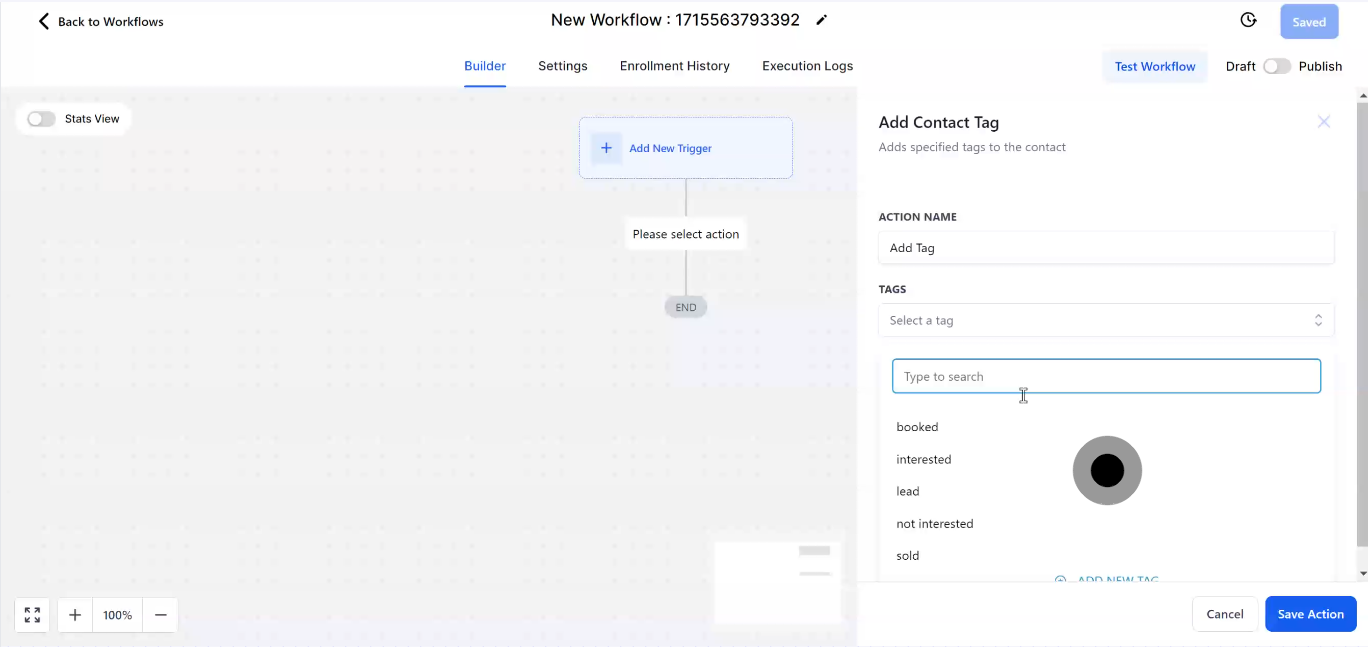Open the version history clock icon

1248,21
